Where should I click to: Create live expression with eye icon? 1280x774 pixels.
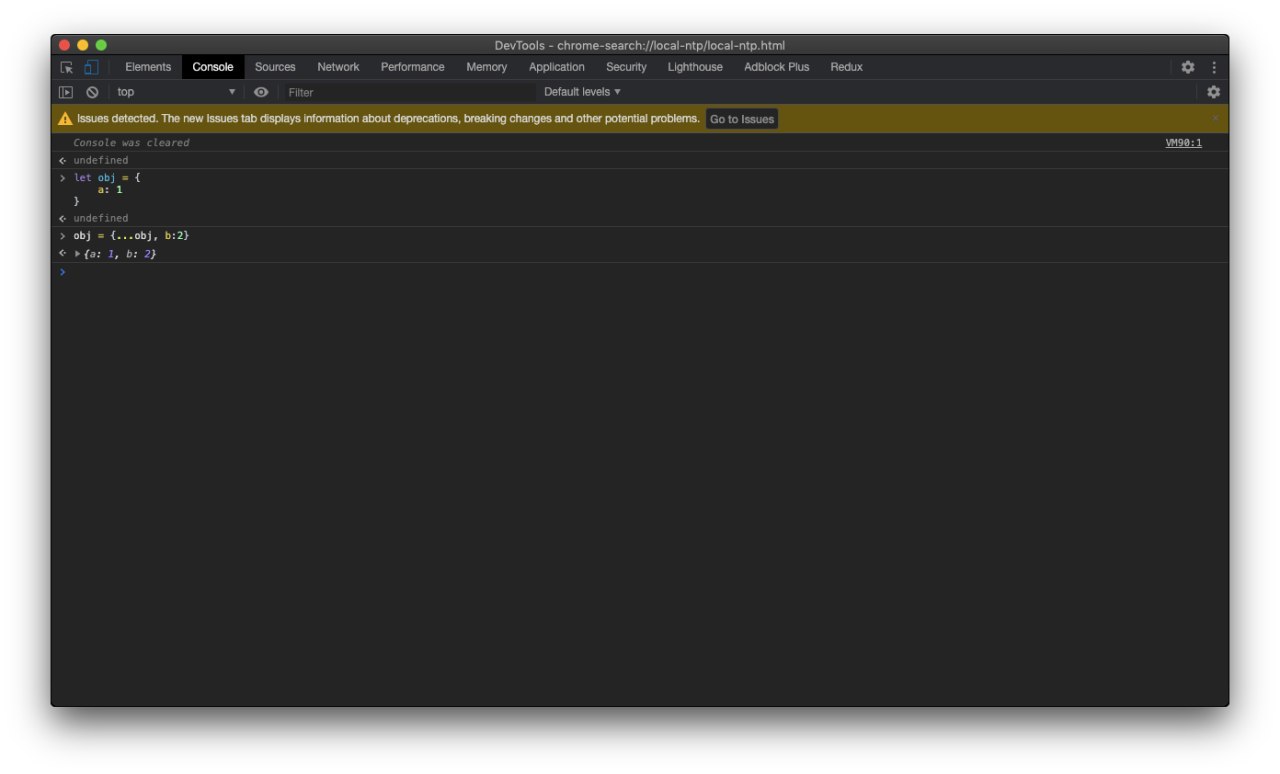pyautogui.click(x=261, y=92)
